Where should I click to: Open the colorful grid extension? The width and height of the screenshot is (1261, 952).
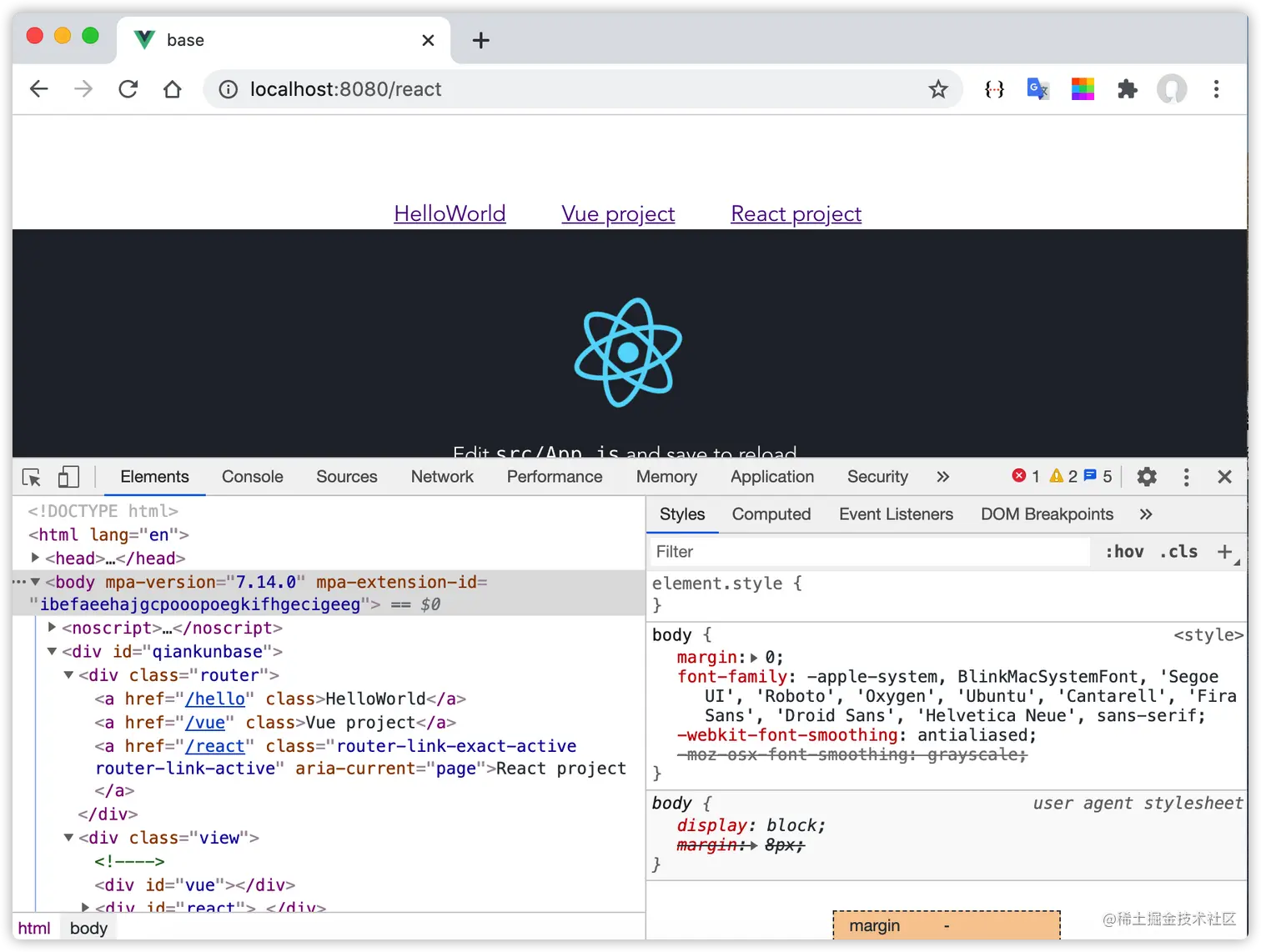point(1083,89)
